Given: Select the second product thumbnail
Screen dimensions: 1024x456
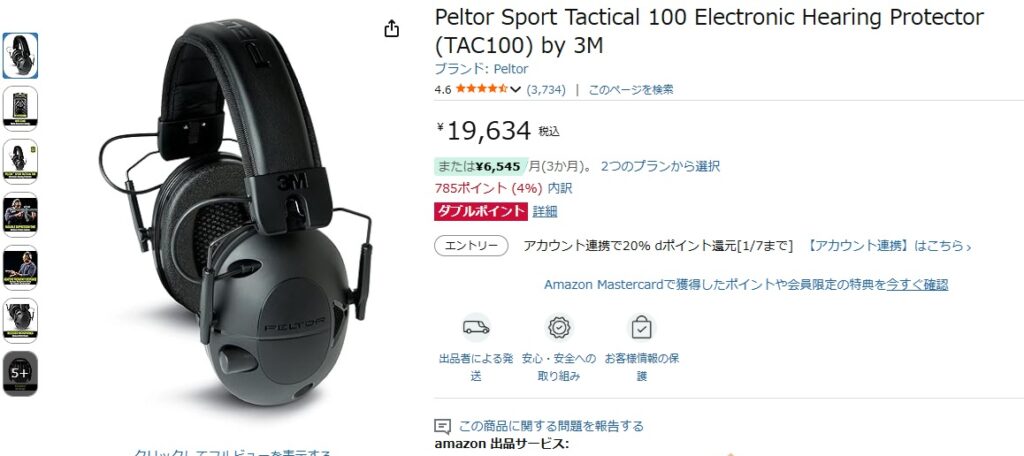Looking at the screenshot, I should pyautogui.click(x=20, y=108).
